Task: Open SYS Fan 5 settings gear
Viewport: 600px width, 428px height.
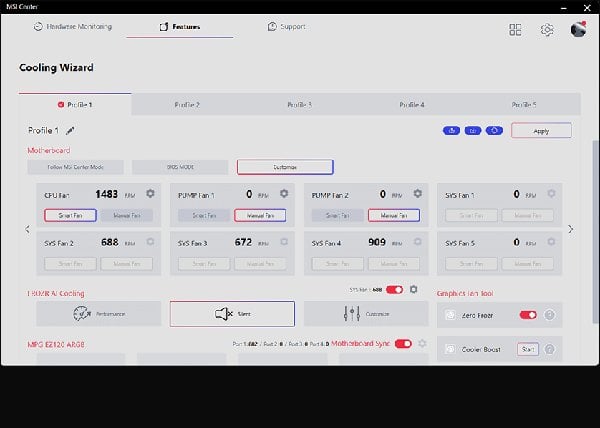Action: click(x=551, y=242)
